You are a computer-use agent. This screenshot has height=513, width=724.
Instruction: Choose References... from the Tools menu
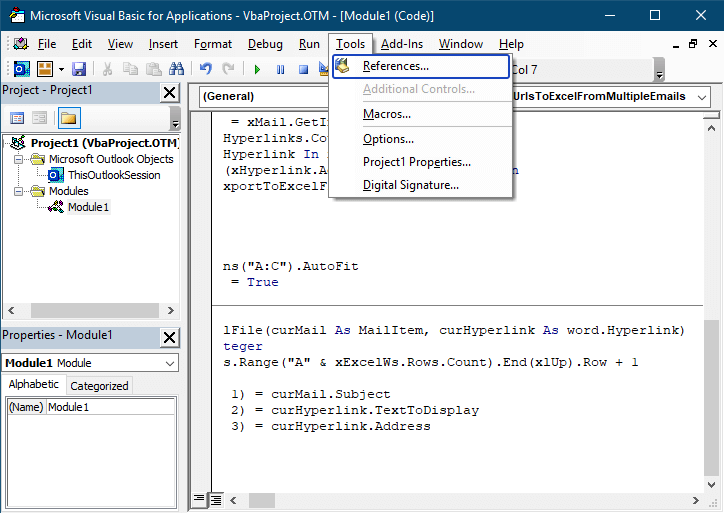coord(396,66)
